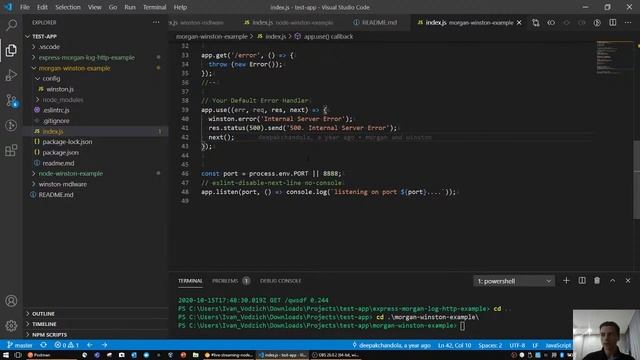
Task: Open the Manage gear in activity bar
Action: coord(11,325)
